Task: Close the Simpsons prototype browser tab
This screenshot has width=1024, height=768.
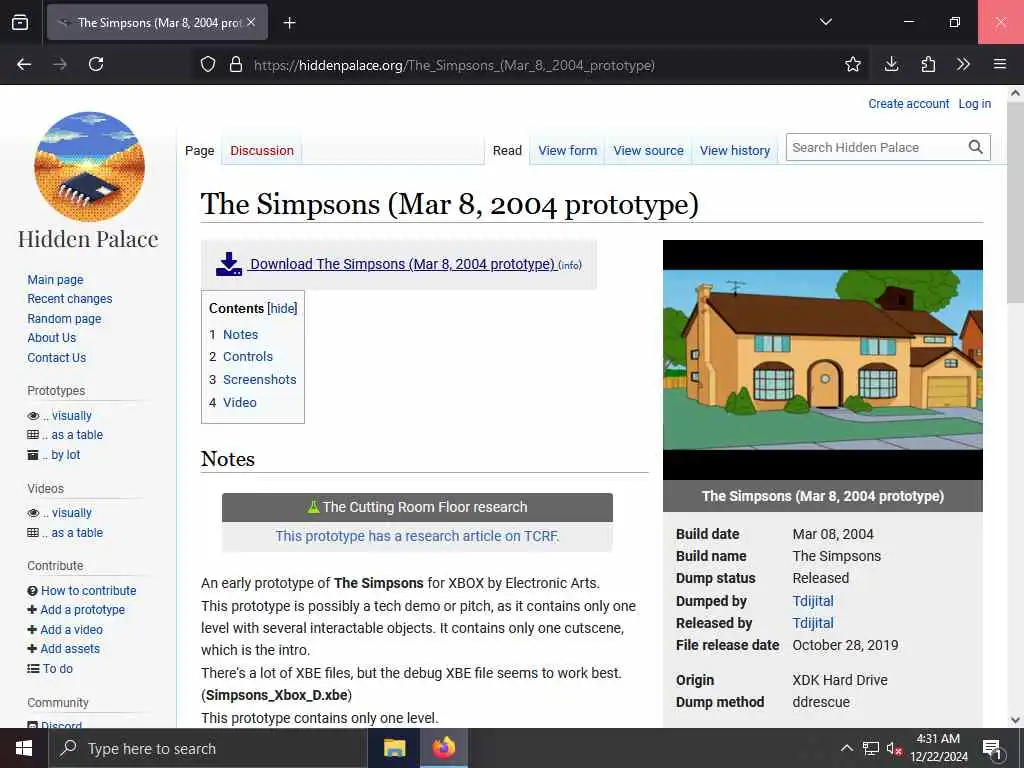Action: tap(251, 22)
